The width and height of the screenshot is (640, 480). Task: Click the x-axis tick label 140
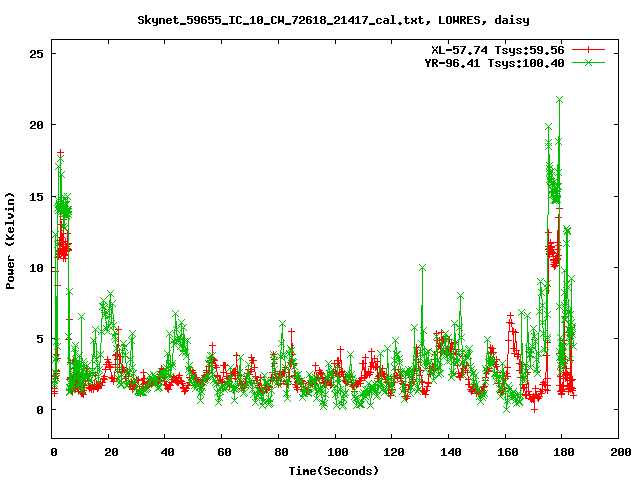(x=451, y=452)
